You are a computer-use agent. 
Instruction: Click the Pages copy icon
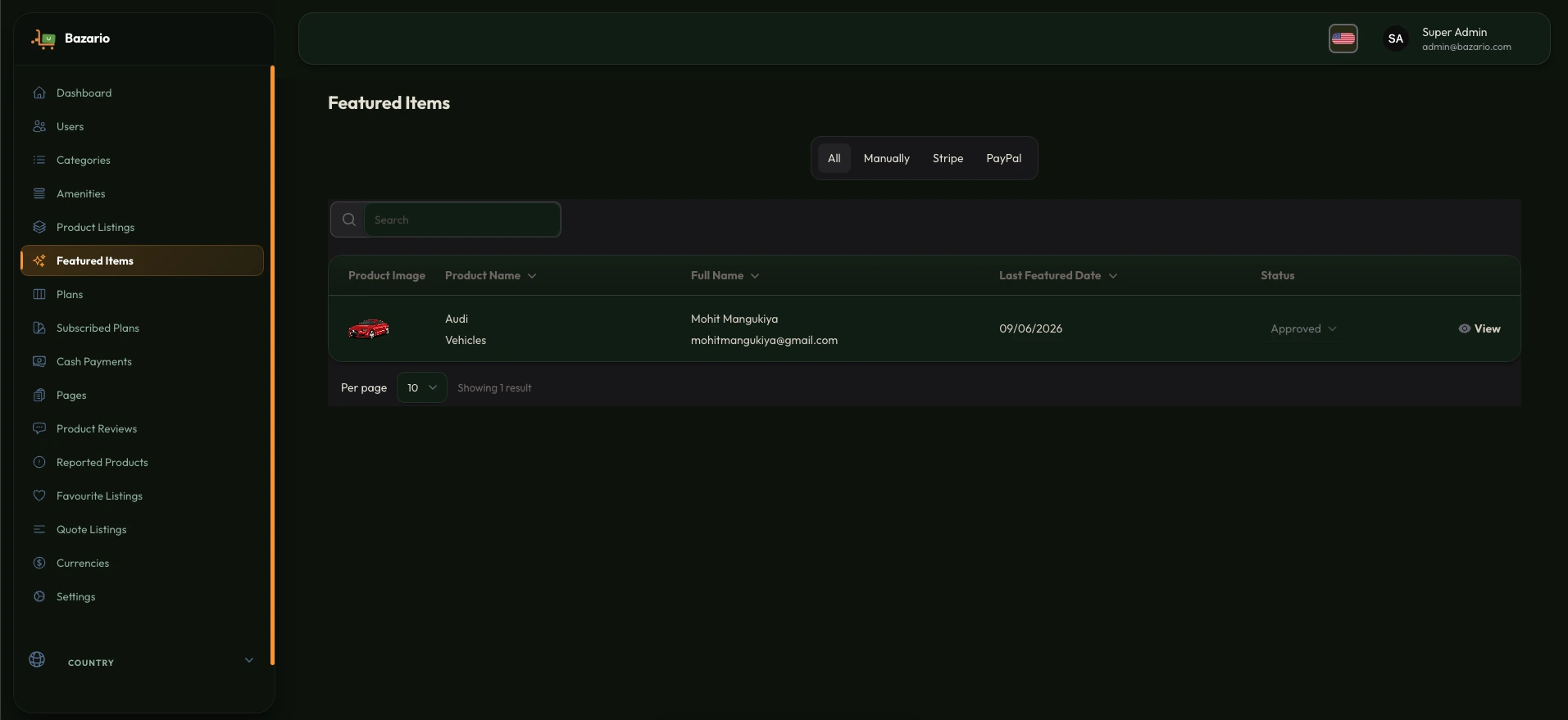click(x=39, y=395)
